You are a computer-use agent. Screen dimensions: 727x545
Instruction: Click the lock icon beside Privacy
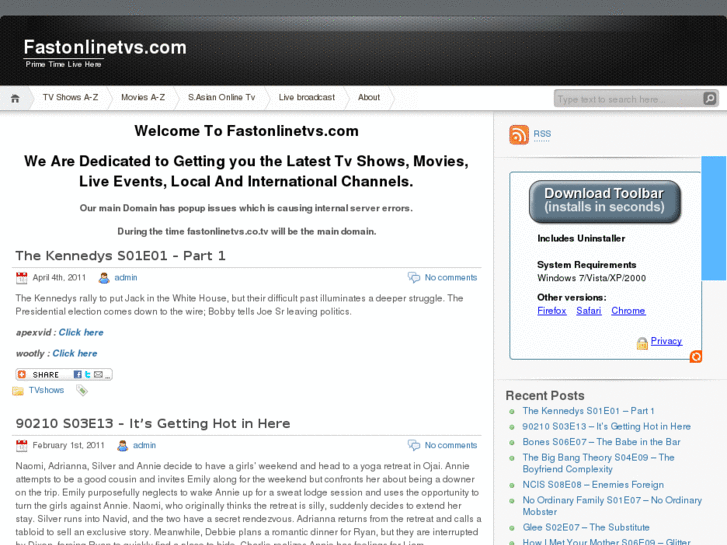tap(642, 343)
